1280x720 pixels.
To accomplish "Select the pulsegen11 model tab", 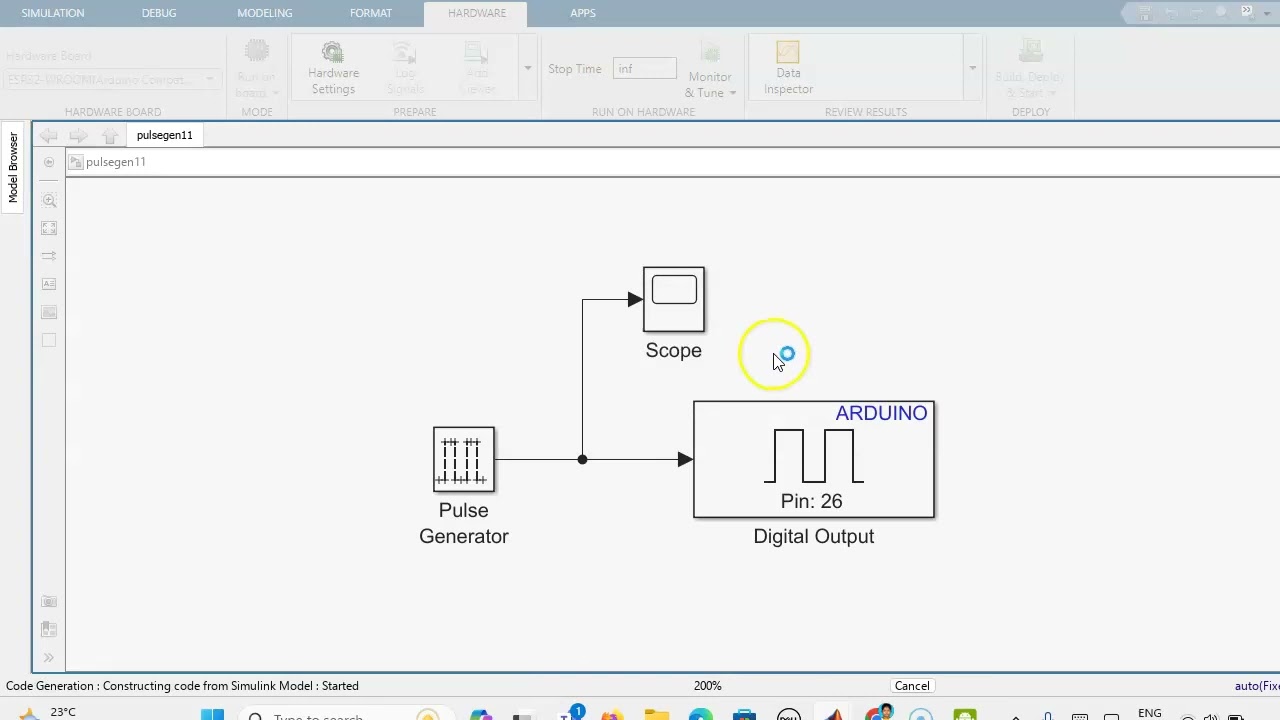I will click(165, 135).
